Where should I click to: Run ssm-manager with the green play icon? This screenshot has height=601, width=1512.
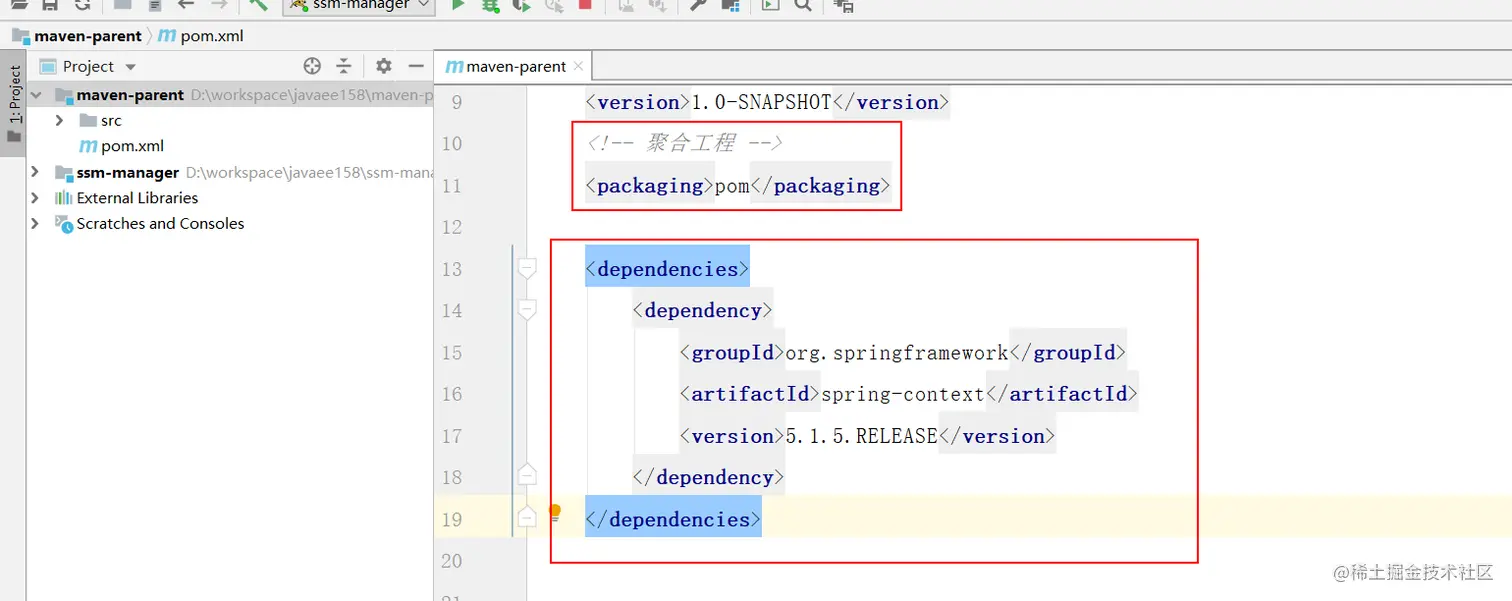tap(458, 5)
